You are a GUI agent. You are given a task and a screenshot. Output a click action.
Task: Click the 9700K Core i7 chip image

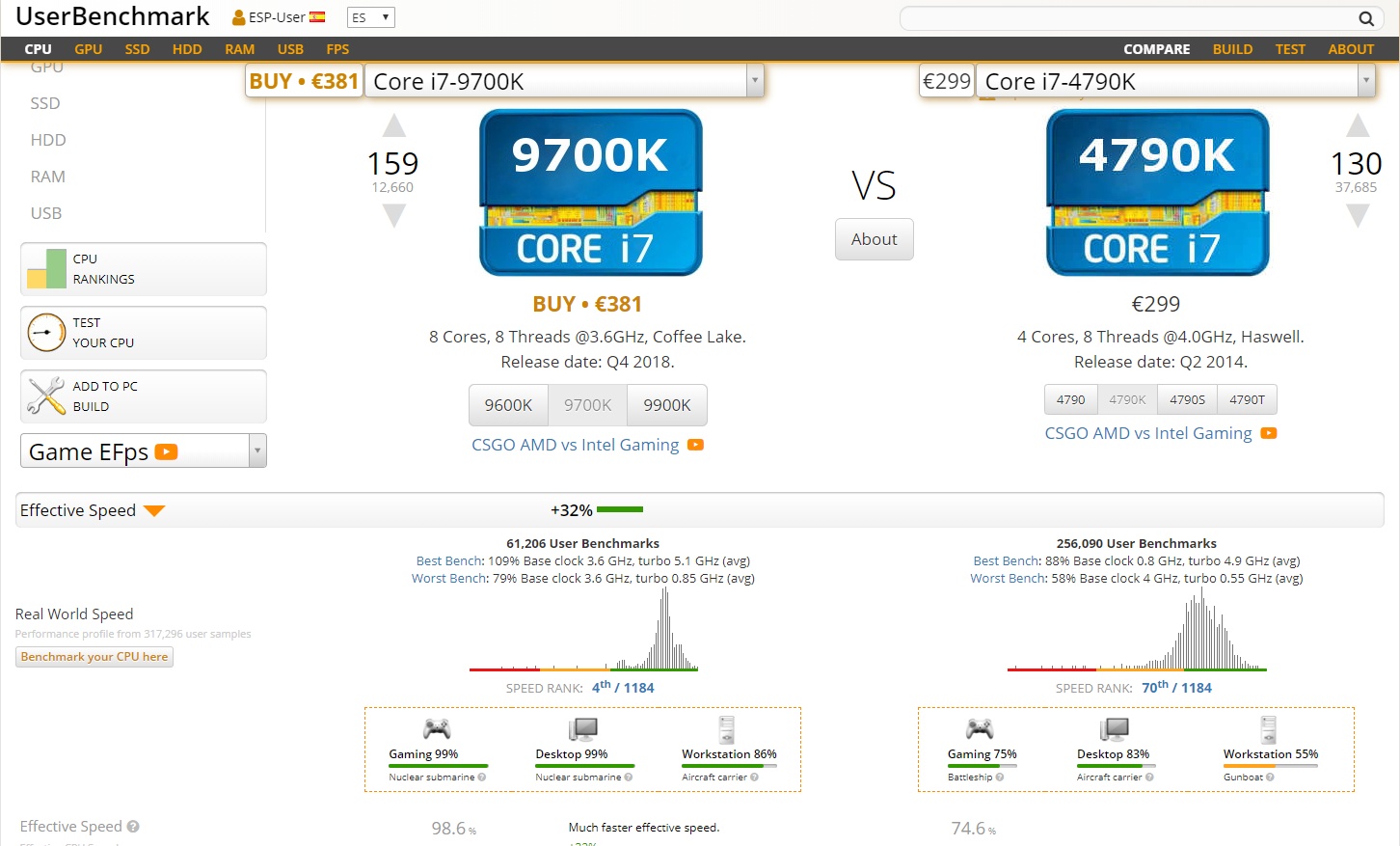pos(591,193)
